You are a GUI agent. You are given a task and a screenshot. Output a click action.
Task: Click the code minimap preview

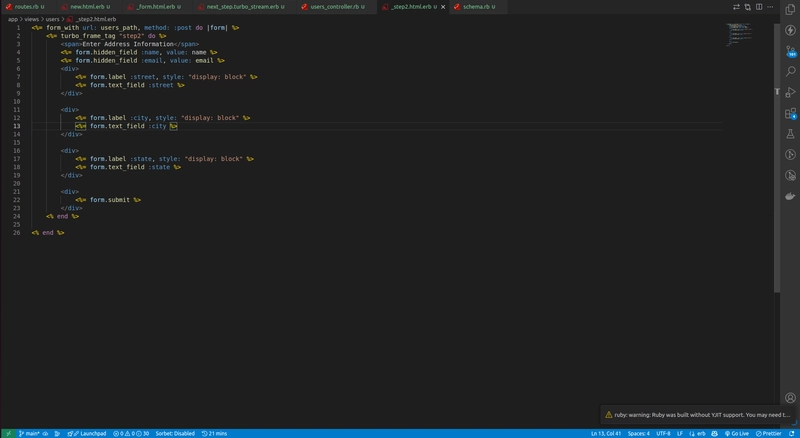[740, 34]
